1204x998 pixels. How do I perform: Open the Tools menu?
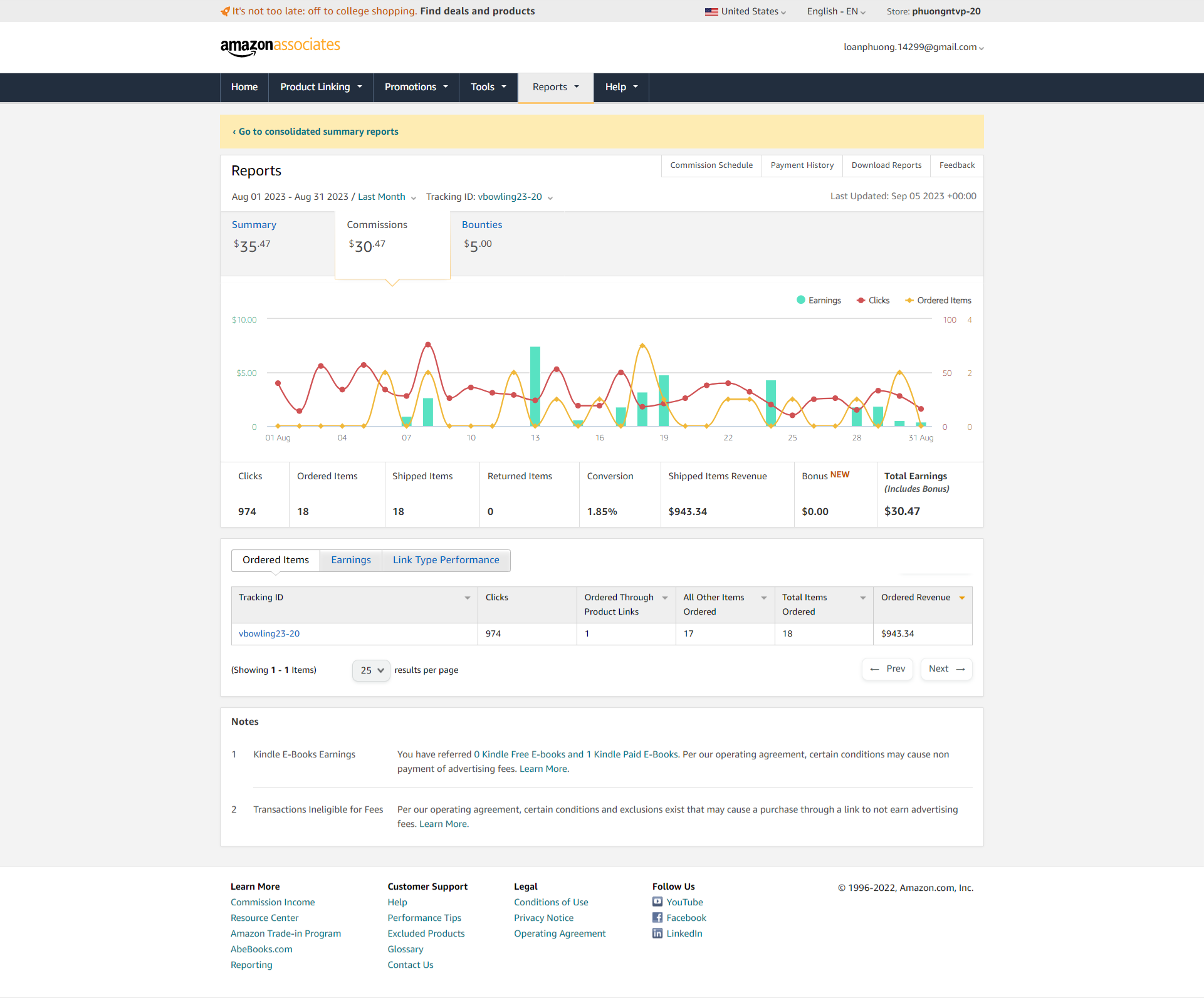(x=488, y=87)
